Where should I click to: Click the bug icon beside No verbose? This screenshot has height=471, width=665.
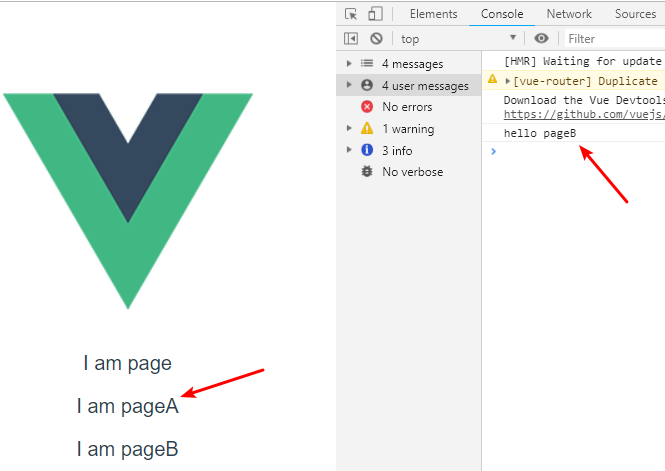(367, 172)
